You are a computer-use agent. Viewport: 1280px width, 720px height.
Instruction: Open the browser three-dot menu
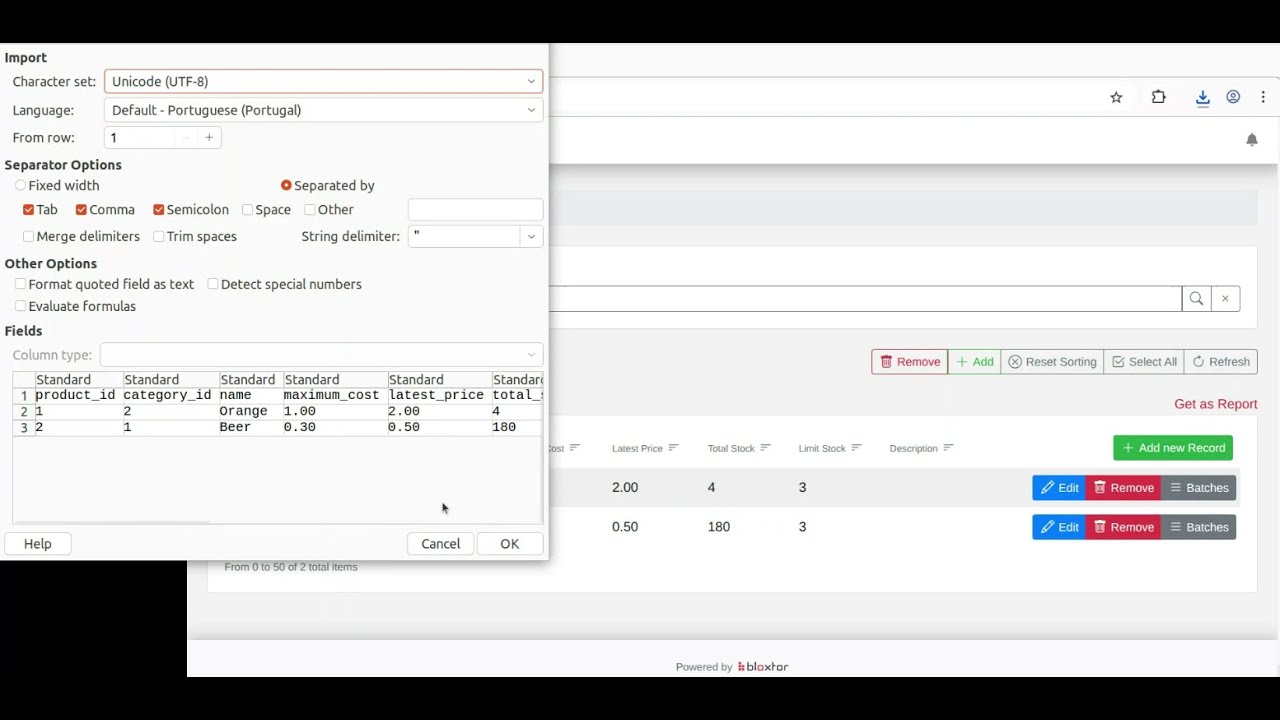click(1264, 97)
